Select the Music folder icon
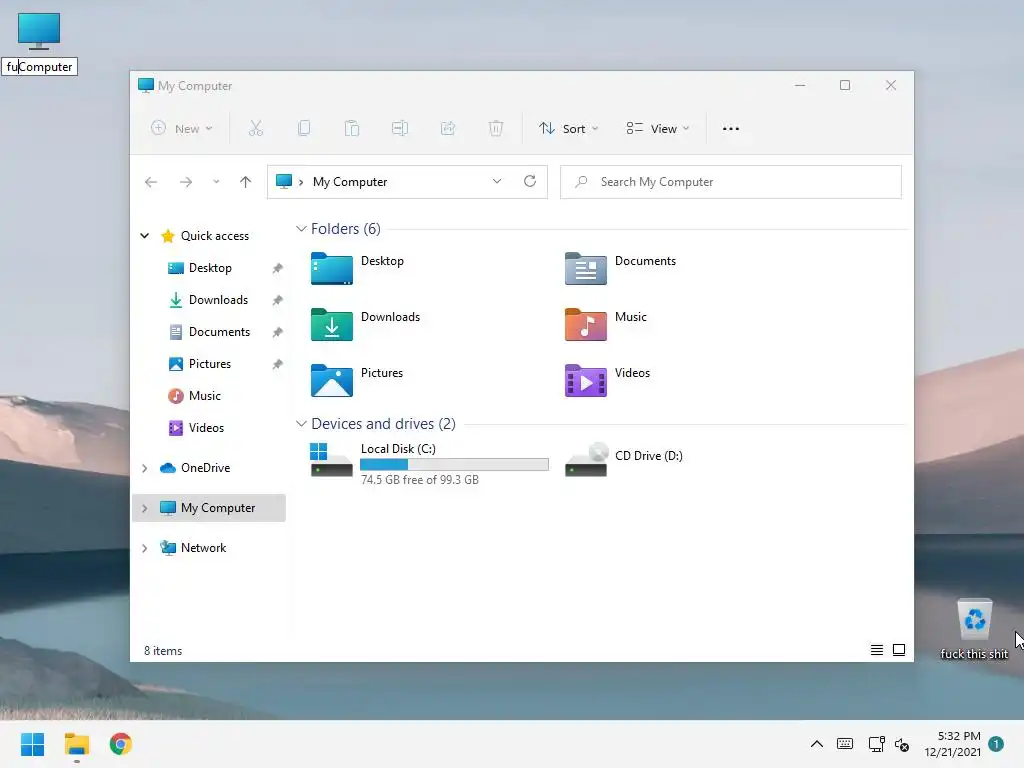1024x768 pixels. click(x=586, y=324)
